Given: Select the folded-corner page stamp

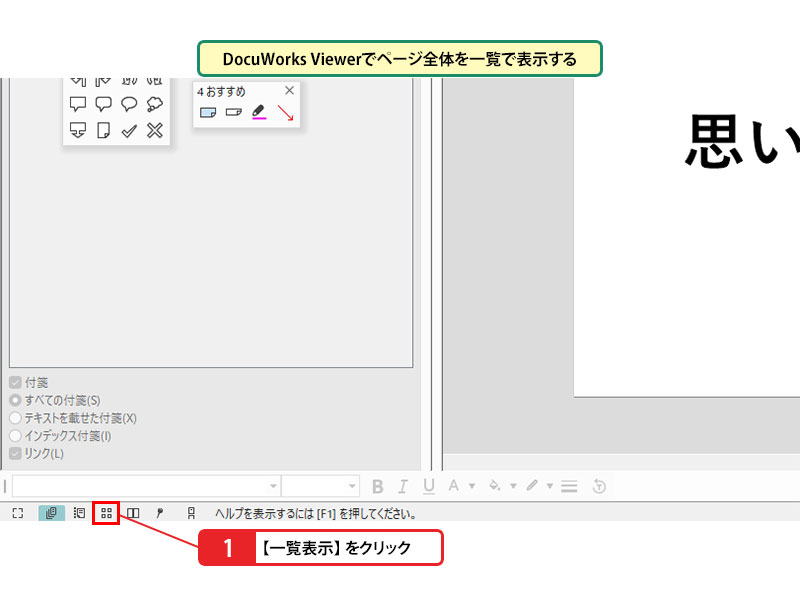Looking at the screenshot, I should [104, 130].
